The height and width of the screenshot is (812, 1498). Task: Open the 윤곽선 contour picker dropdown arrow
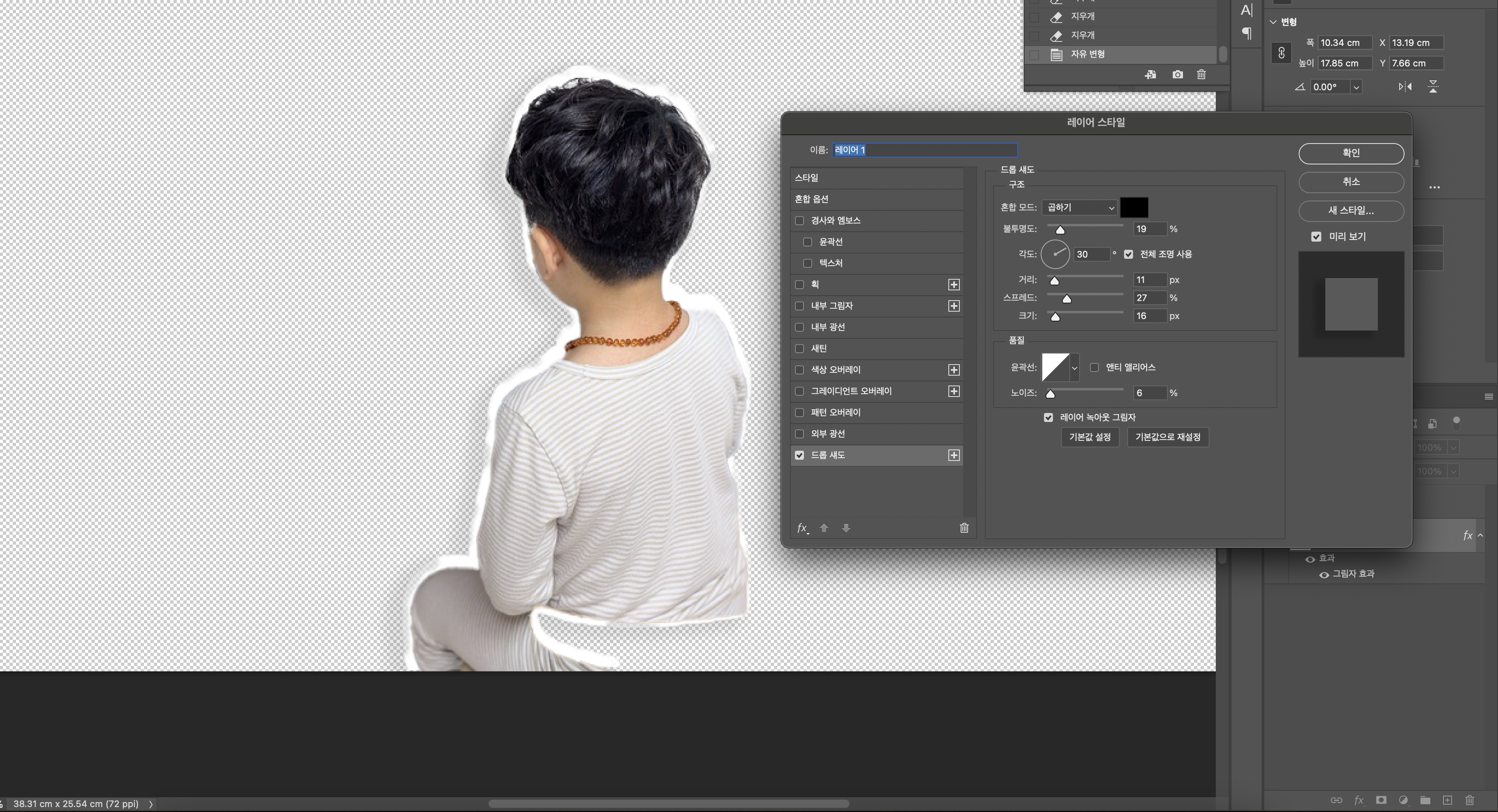(x=1075, y=368)
